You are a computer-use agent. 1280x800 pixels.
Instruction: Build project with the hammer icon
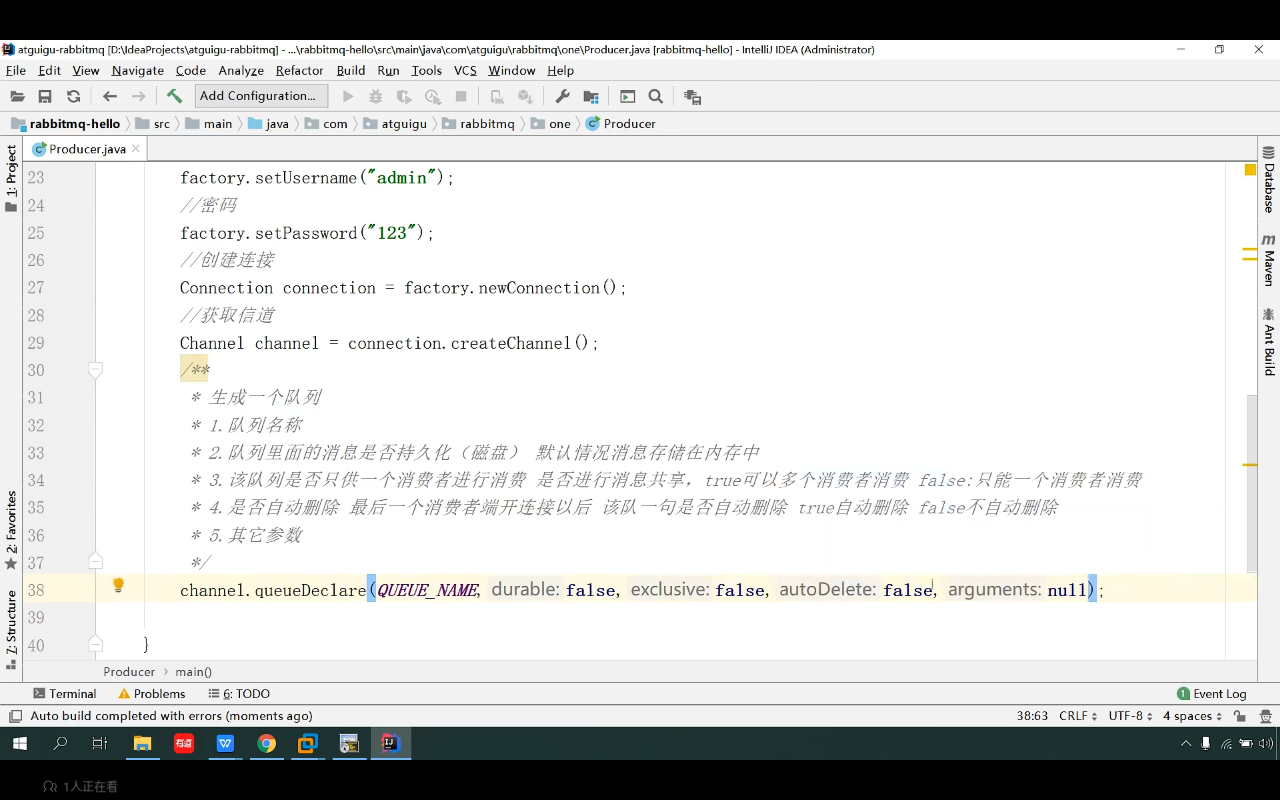pyautogui.click(x=174, y=96)
